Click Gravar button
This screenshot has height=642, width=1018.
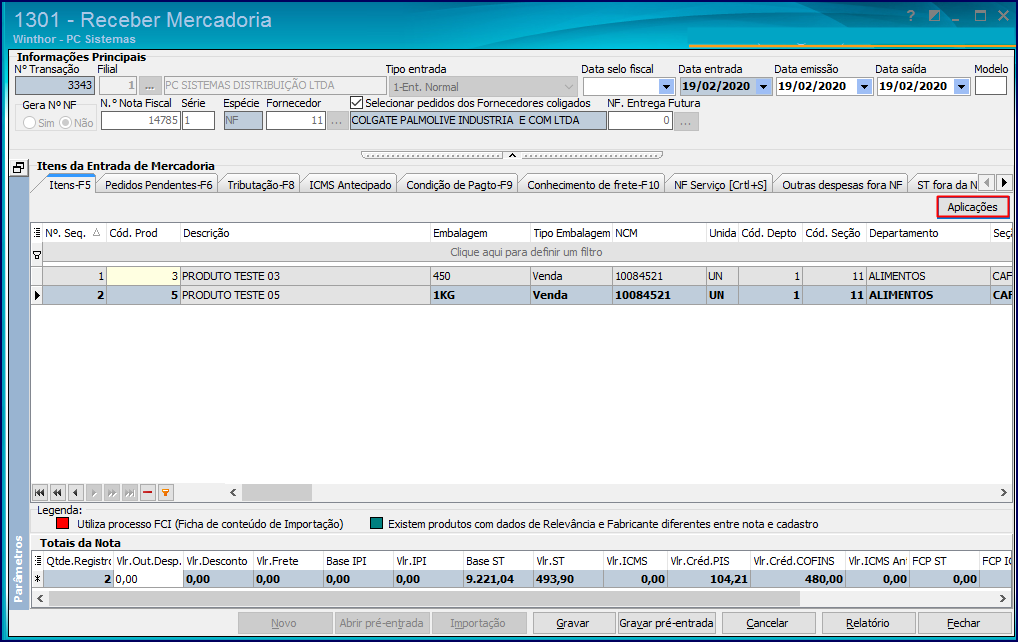573,623
